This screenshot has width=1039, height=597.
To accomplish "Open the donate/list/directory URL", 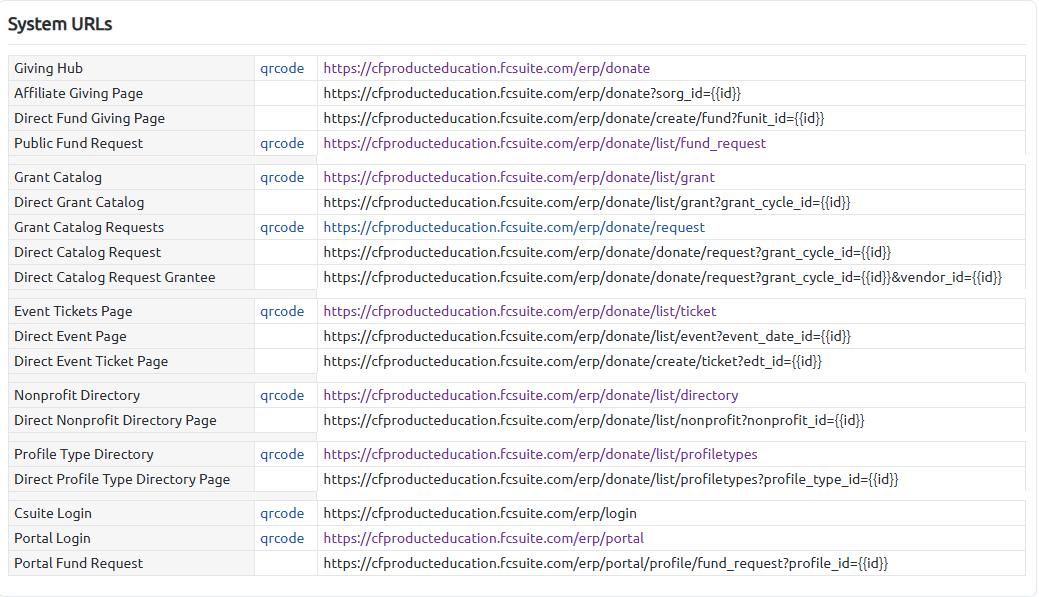I will [x=531, y=395].
